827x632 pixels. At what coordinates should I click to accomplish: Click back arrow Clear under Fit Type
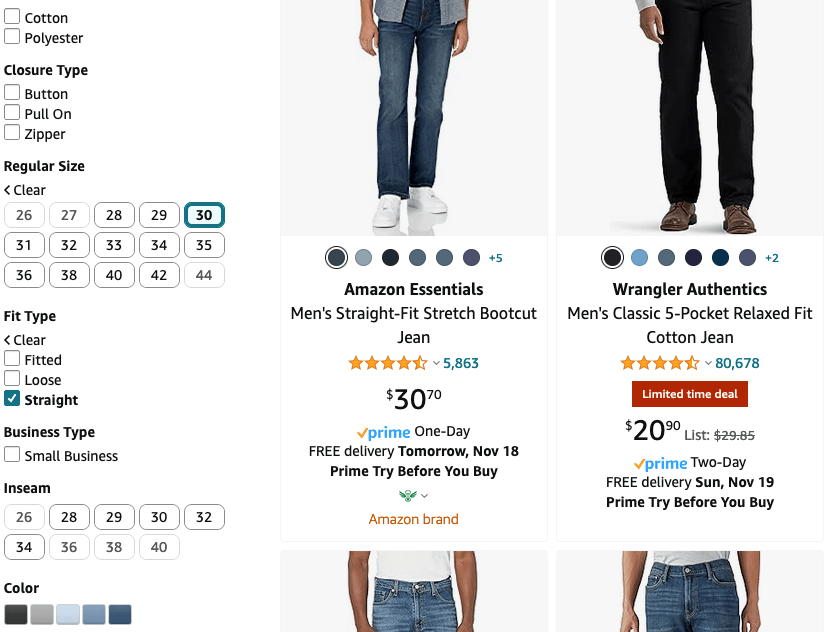click(x=25, y=340)
